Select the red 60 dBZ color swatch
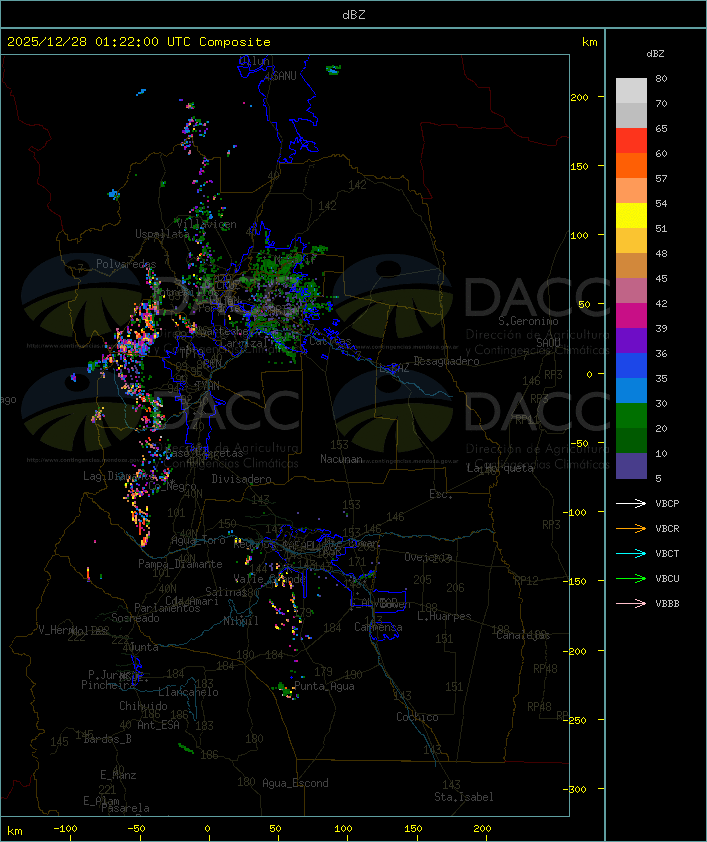This screenshot has width=707, height=842. pos(631,141)
